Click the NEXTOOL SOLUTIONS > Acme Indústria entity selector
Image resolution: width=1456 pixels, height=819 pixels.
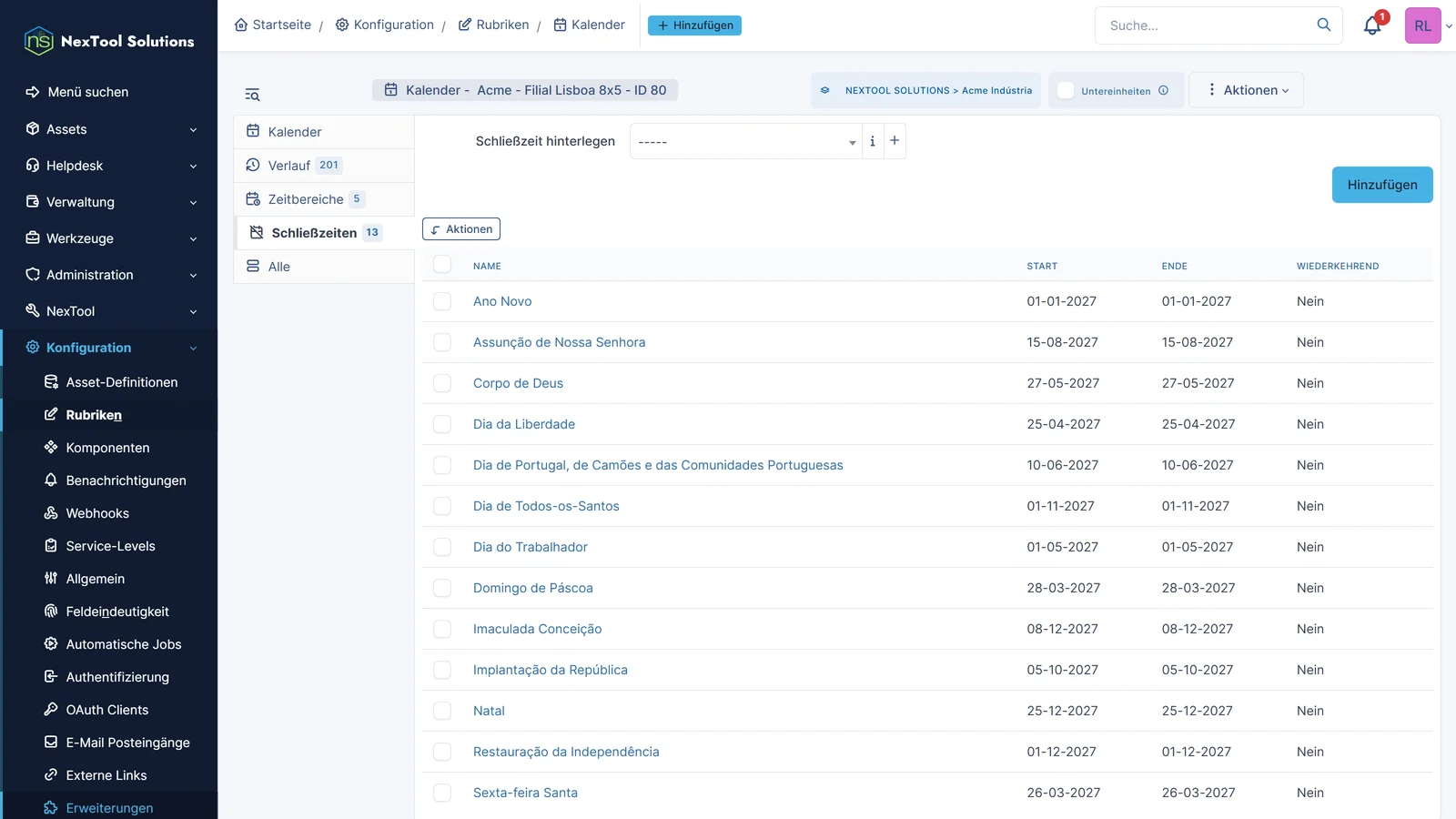pyautogui.click(x=926, y=90)
